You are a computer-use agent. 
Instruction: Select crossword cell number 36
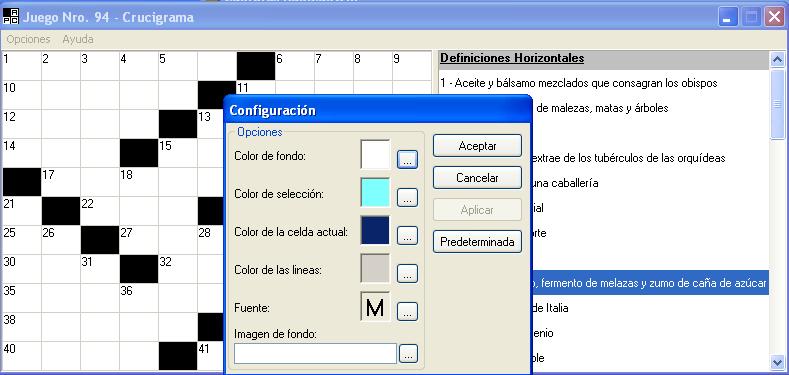tap(139, 297)
